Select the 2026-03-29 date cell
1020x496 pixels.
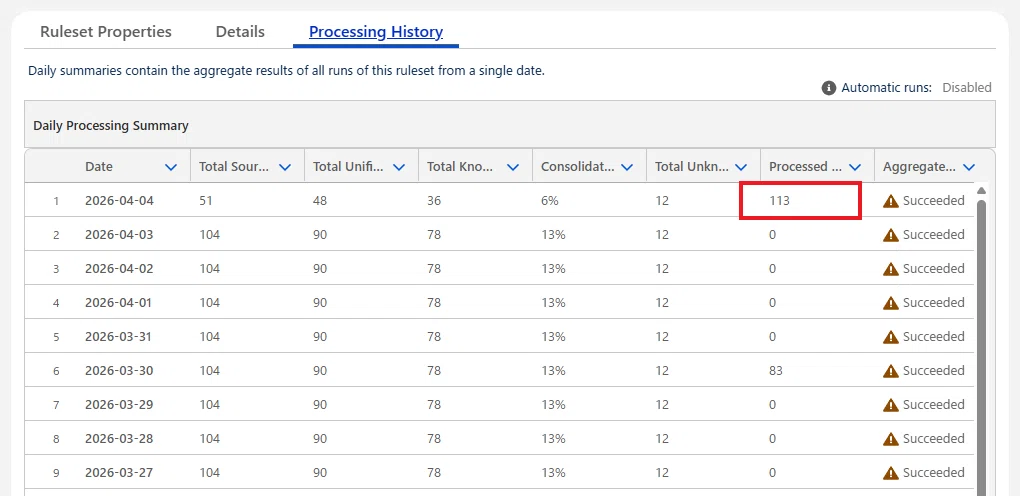coord(119,404)
